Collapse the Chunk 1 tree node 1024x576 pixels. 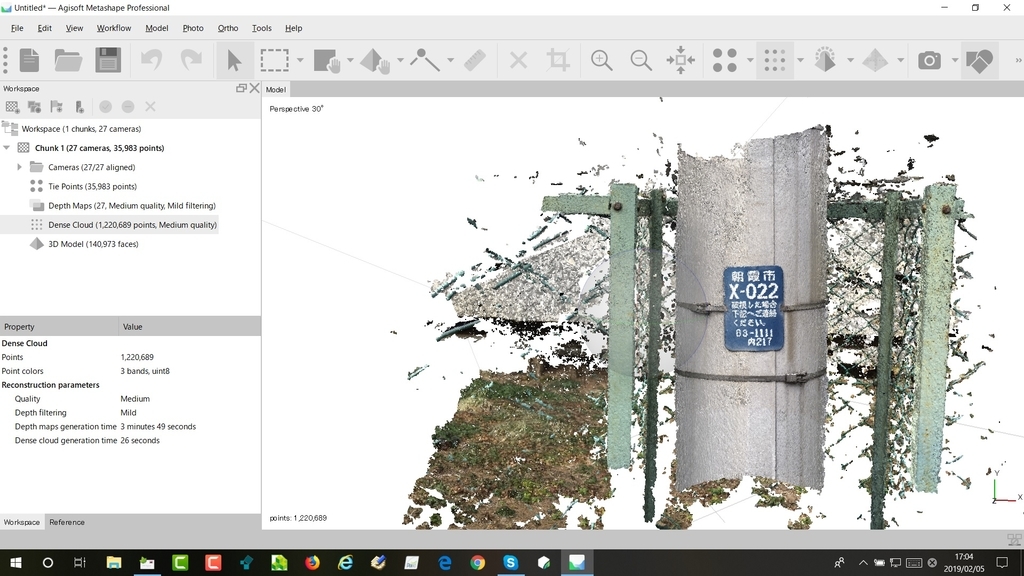coord(7,148)
